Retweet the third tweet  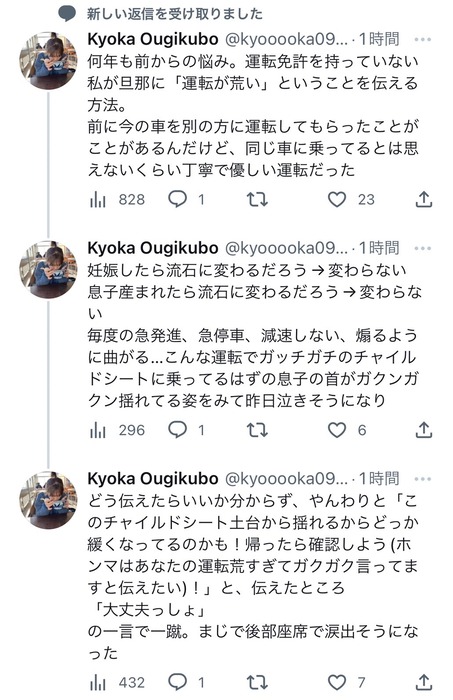258,683
